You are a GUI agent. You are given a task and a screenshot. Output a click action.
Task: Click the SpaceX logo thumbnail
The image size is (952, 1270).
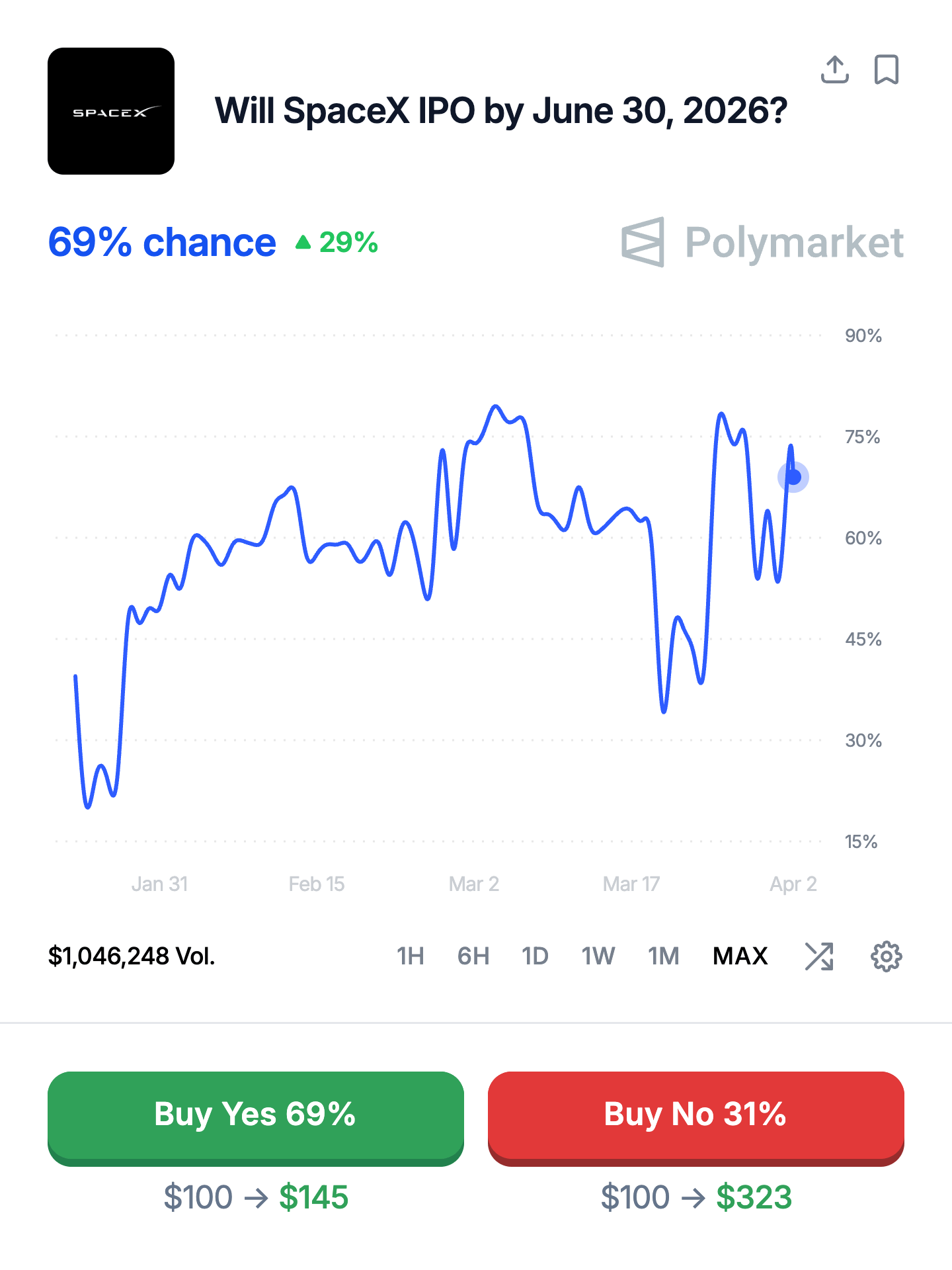[x=111, y=111]
